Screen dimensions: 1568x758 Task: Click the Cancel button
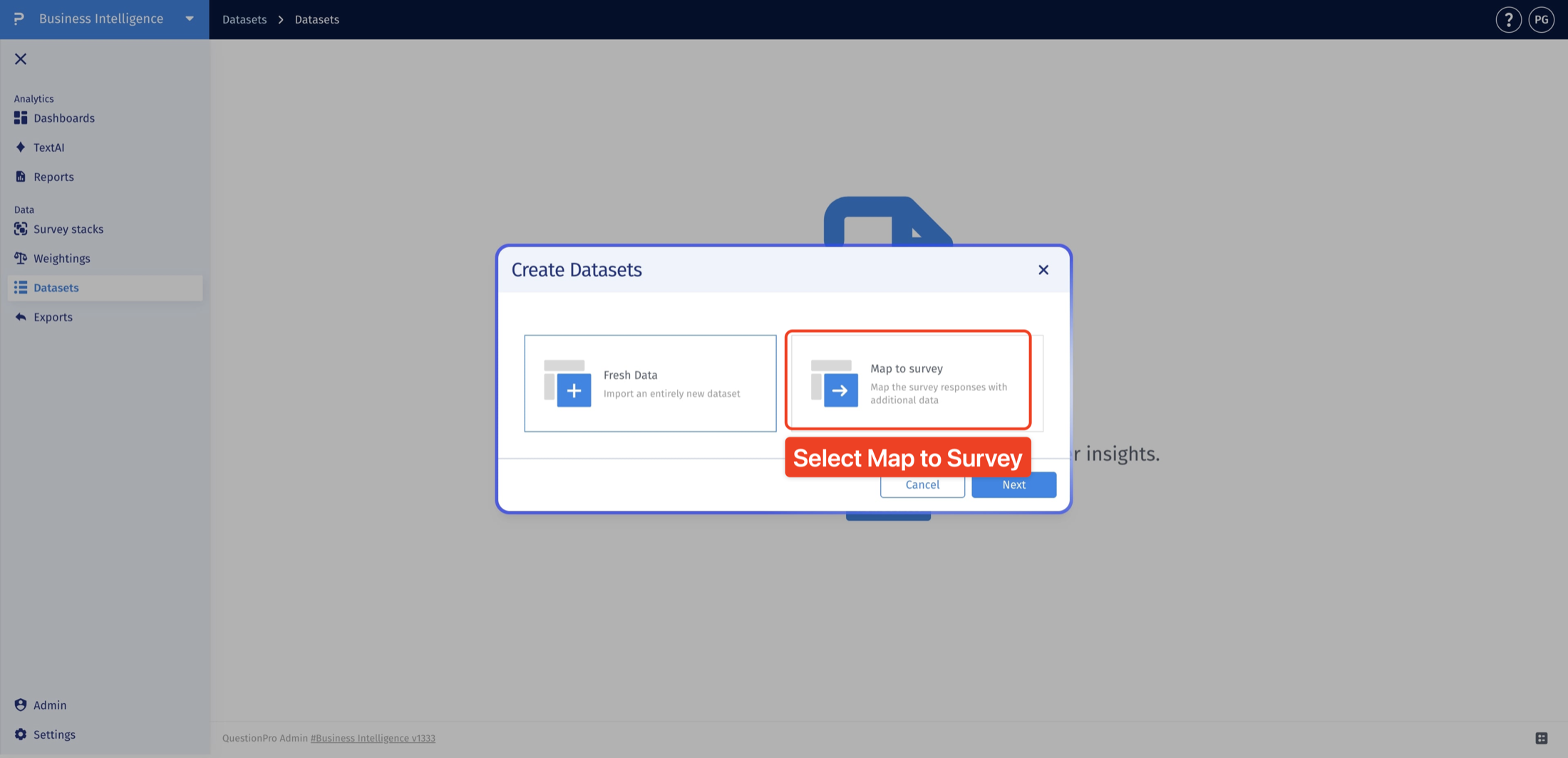pyautogui.click(x=922, y=484)
